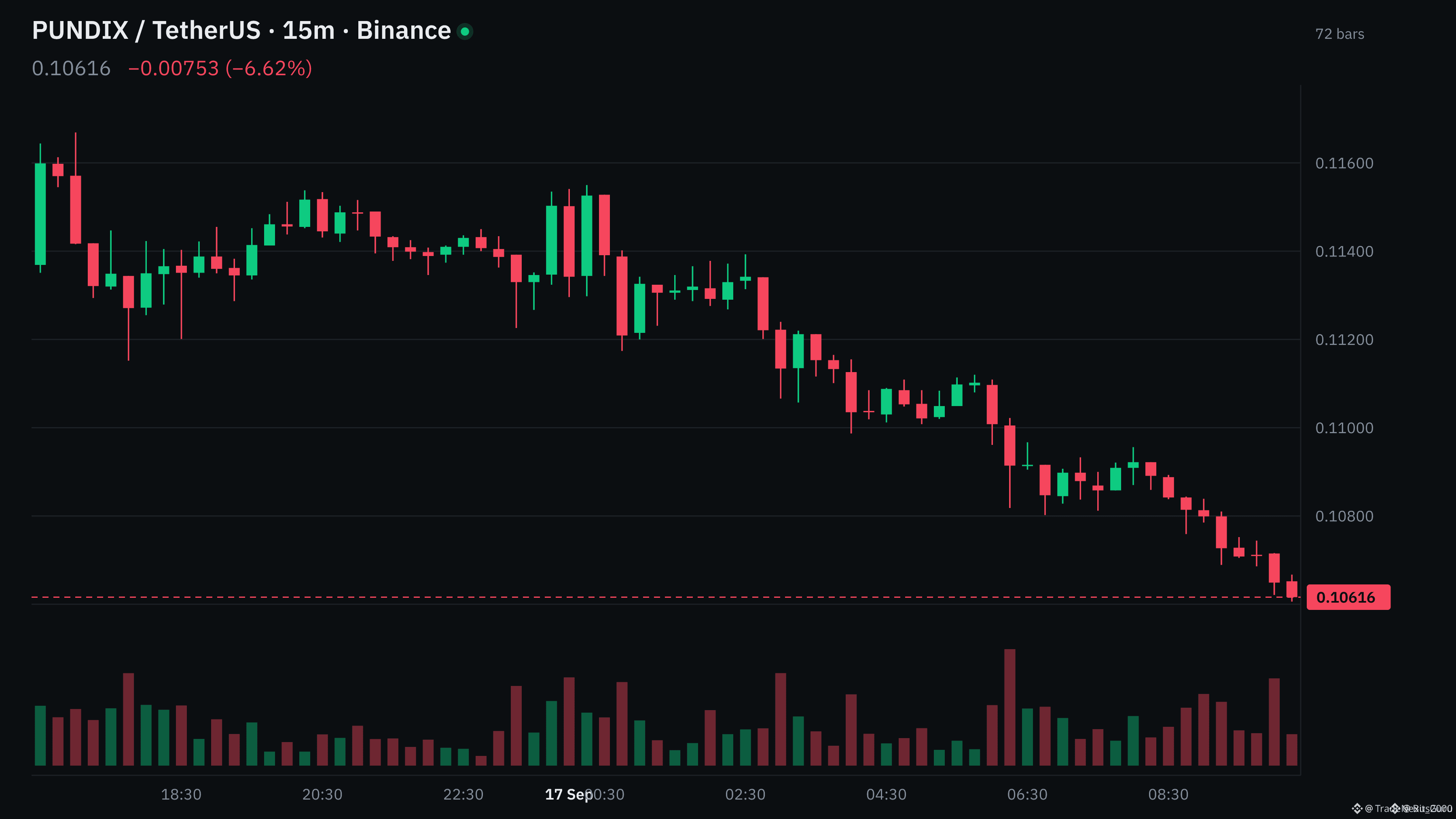
Task: Click the 18:30 time axis label
Action: pyautogui.click(x=181, y=794)
